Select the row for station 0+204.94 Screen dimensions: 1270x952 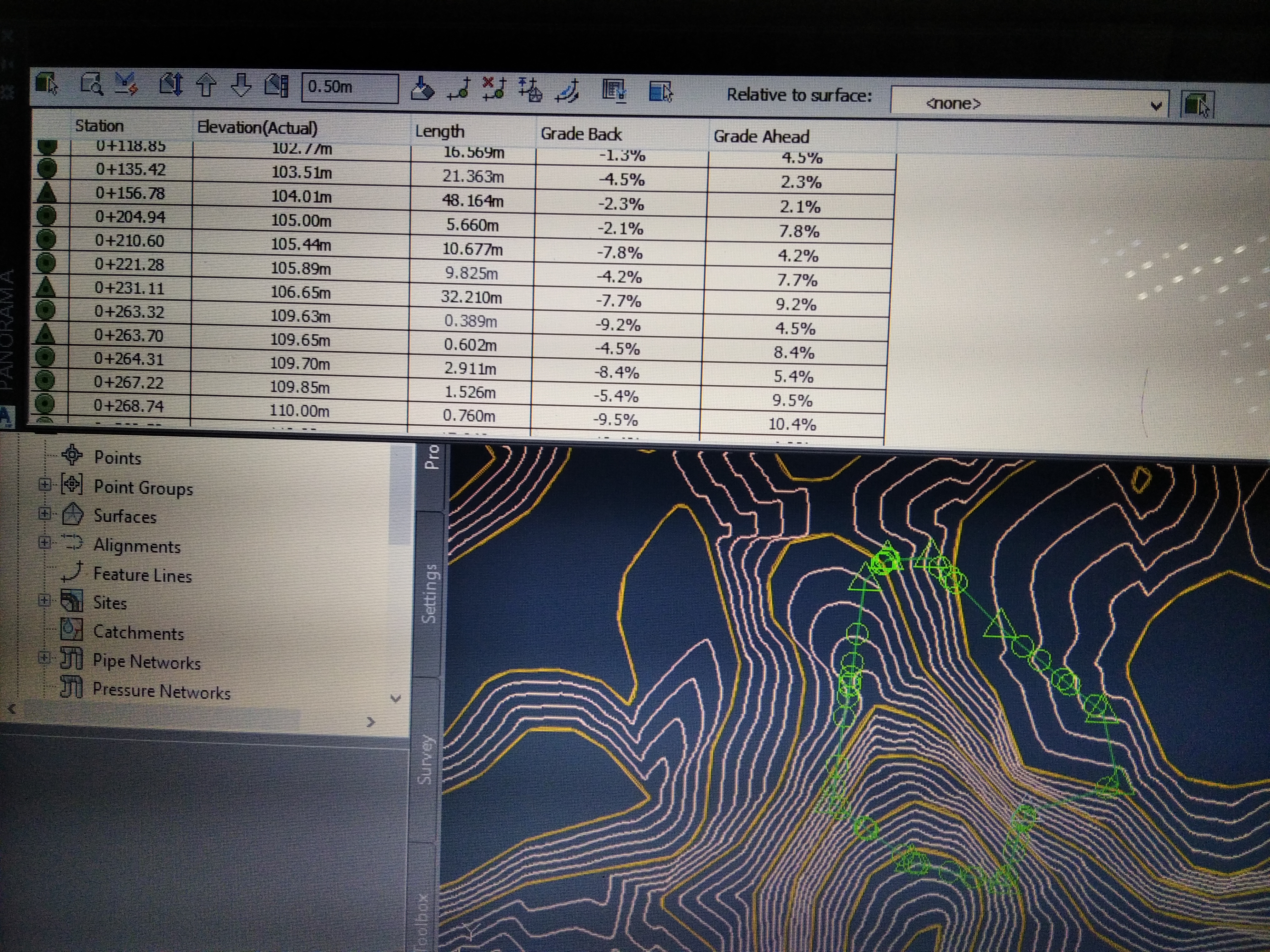point(130,218)
